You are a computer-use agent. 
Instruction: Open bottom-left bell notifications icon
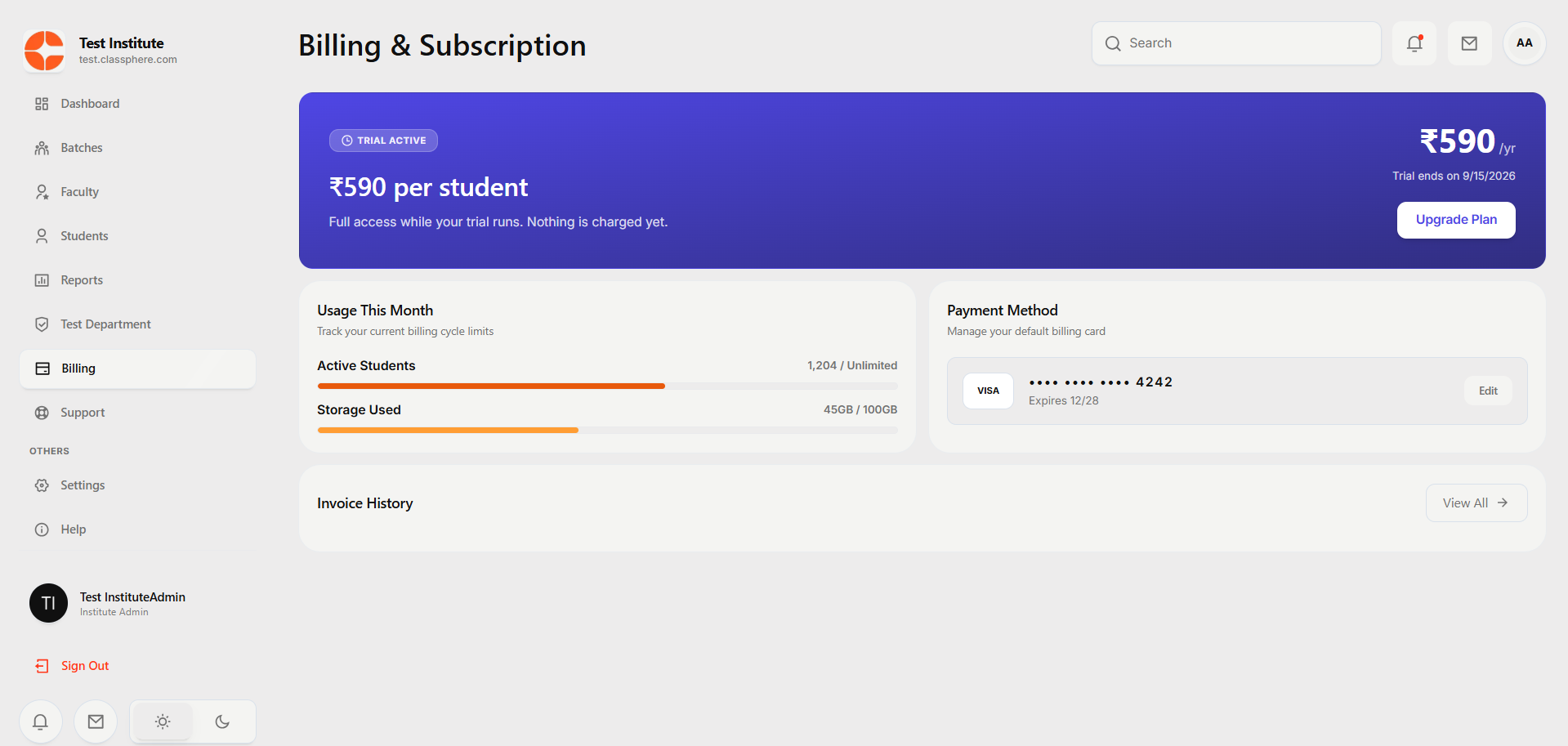pyautogui.click(x=40, y=721)
